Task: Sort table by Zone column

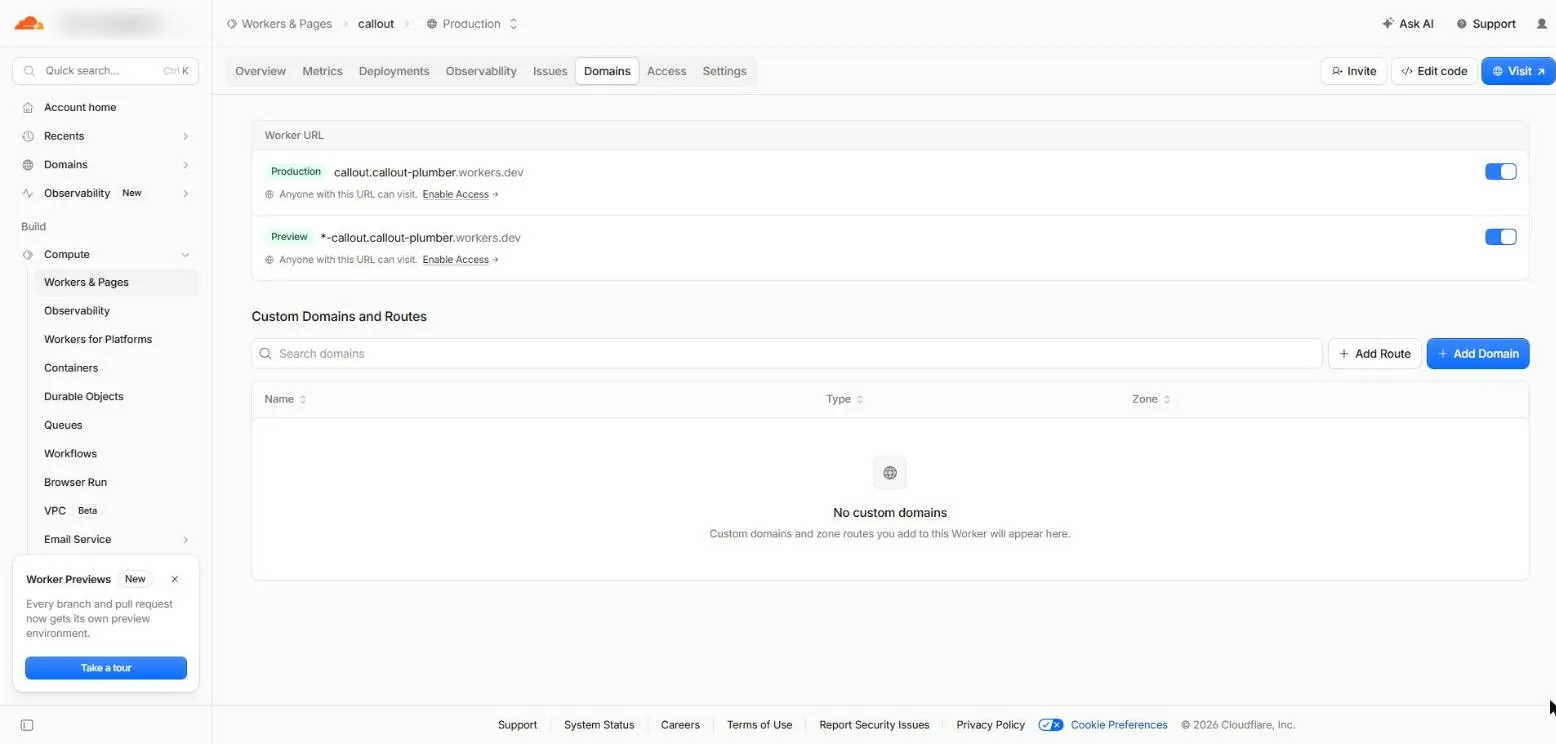Action: (1151, 399)
